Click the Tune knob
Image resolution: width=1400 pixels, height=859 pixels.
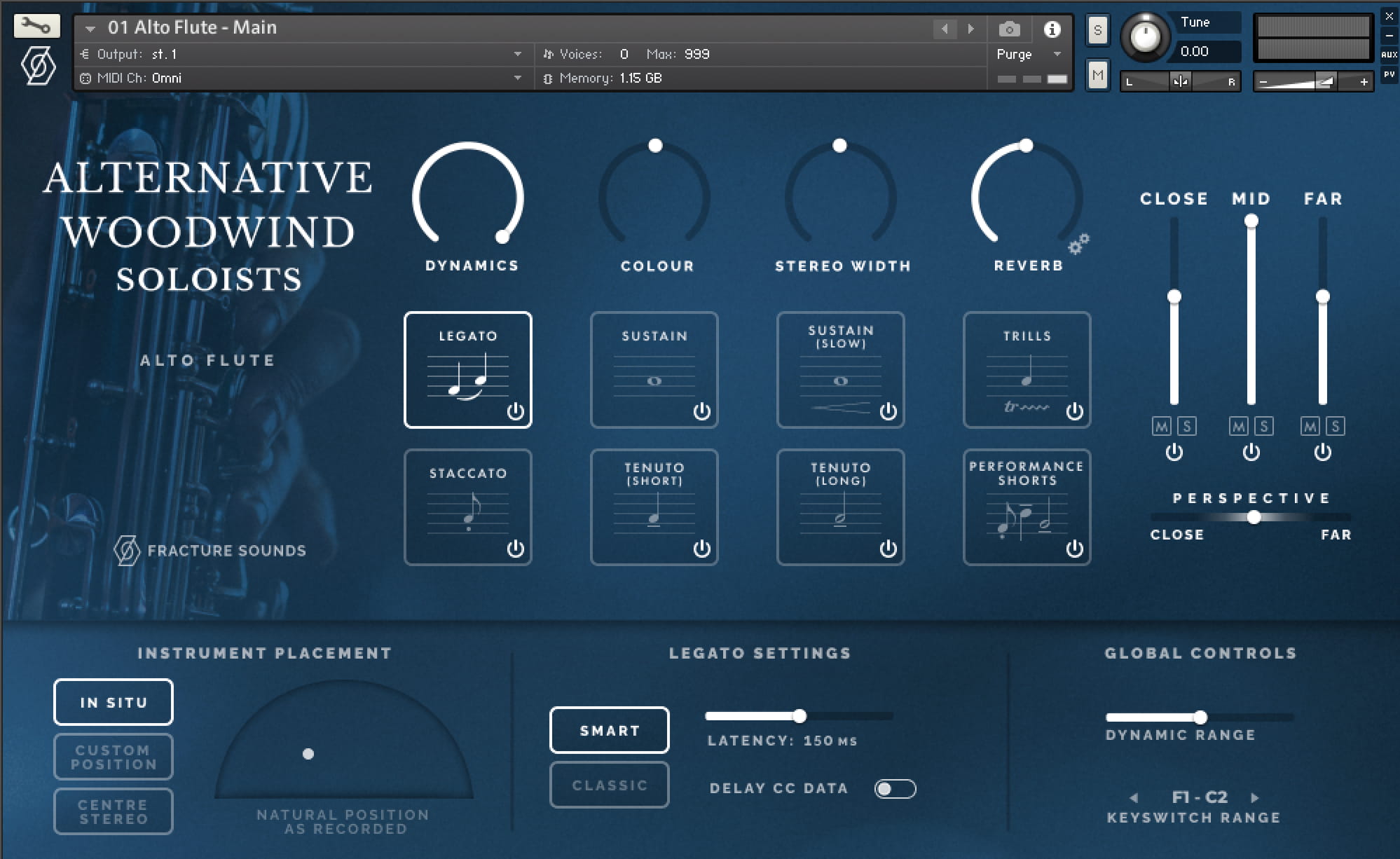click(1145, 36)
